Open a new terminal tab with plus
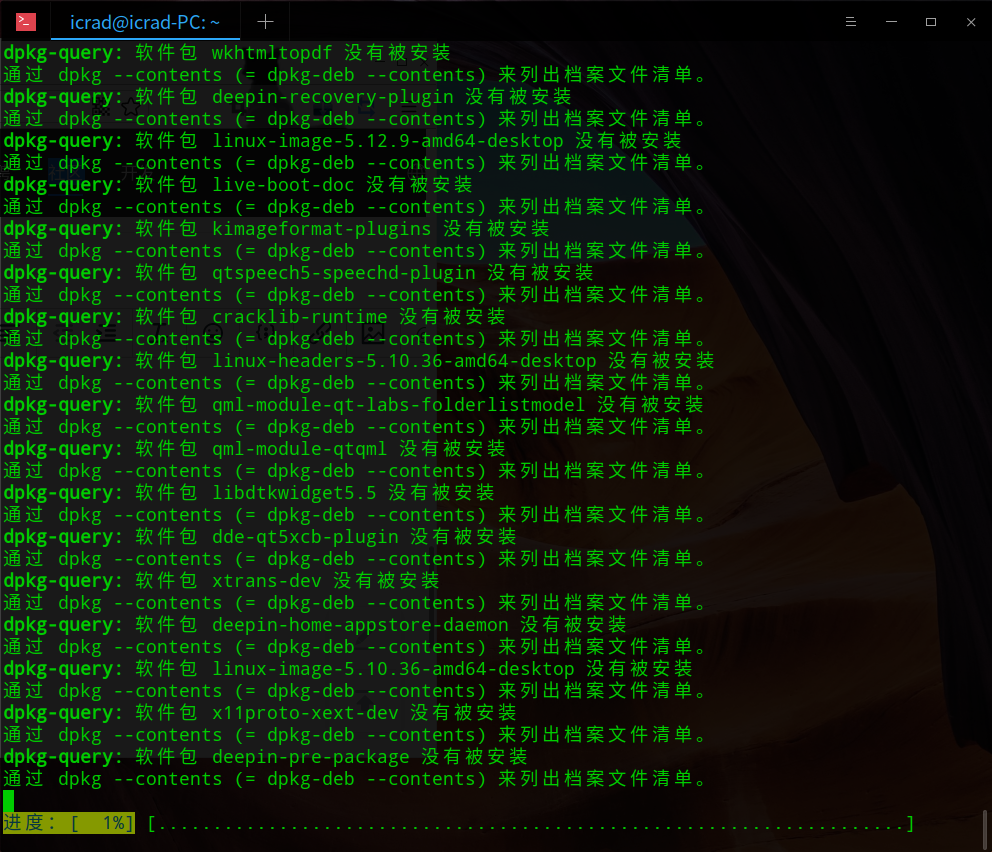This screenshot has height=852, width=992. 265,22
